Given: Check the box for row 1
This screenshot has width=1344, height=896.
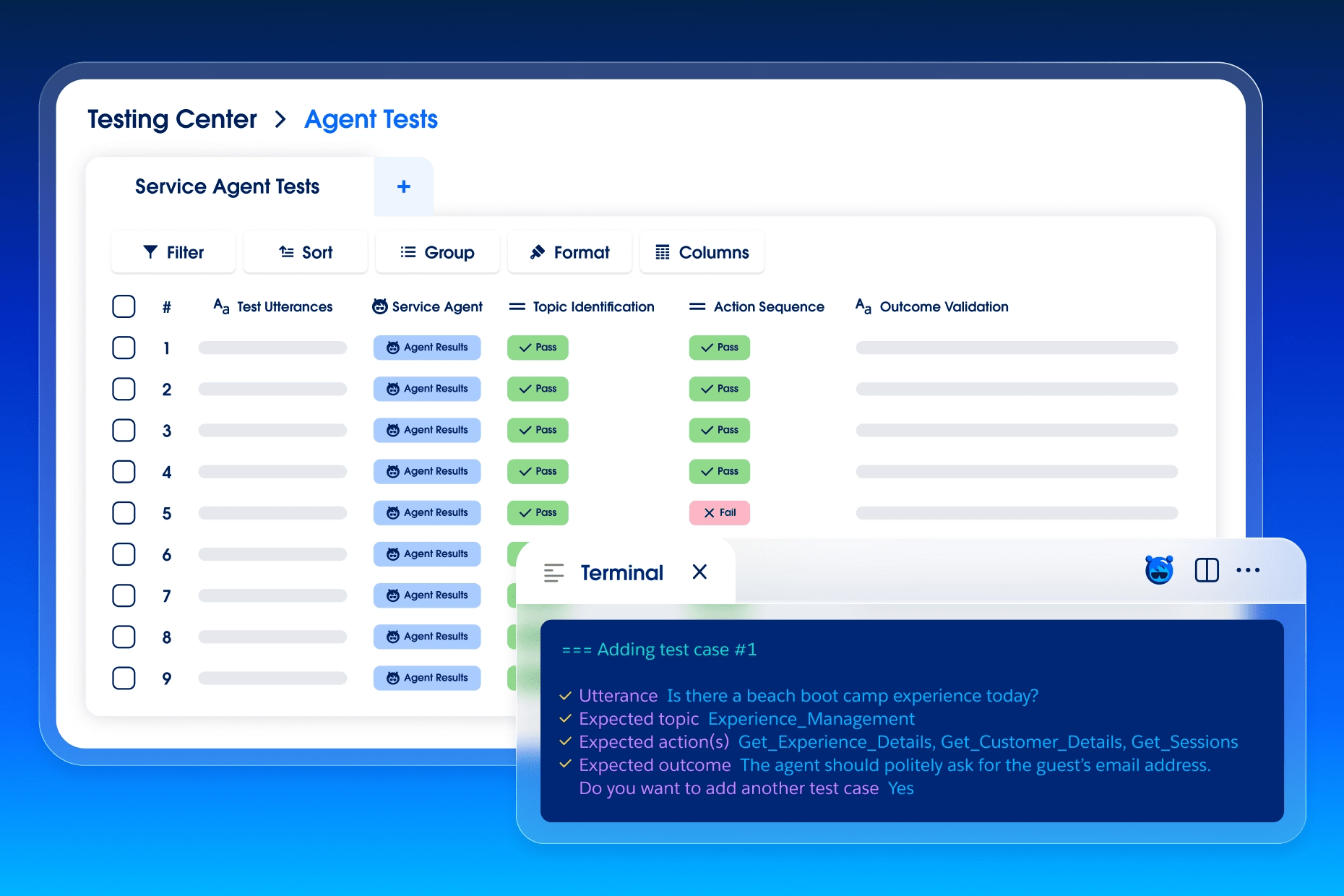Looking at the screenshot, I should pyautogui.click(x=124, y=348).
